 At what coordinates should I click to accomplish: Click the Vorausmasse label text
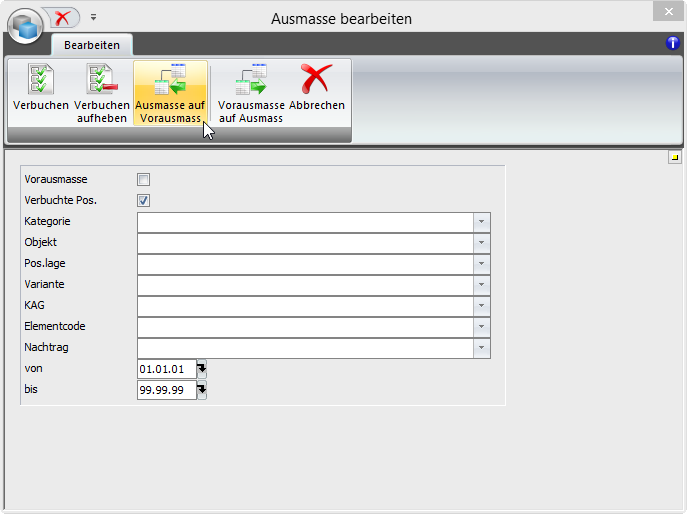pos(56,179)
